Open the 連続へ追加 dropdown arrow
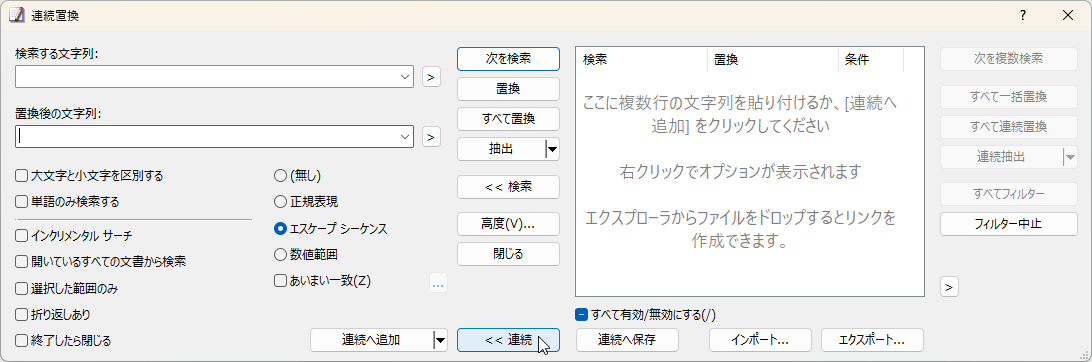Viewport: 1092px width, 362px height. (440, 340)
